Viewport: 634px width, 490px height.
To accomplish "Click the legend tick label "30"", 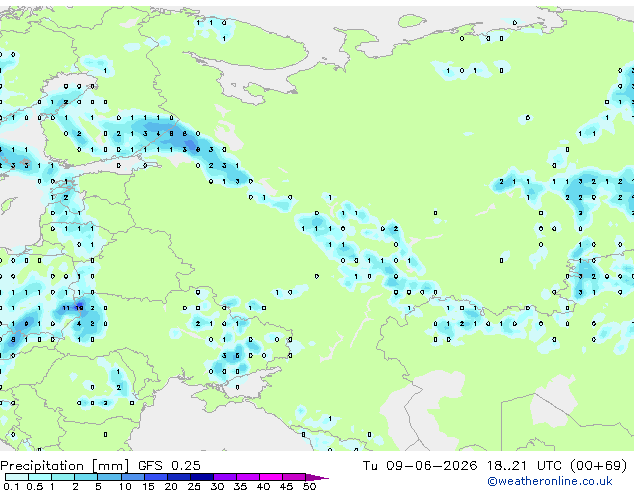I will tap(217, 486).
